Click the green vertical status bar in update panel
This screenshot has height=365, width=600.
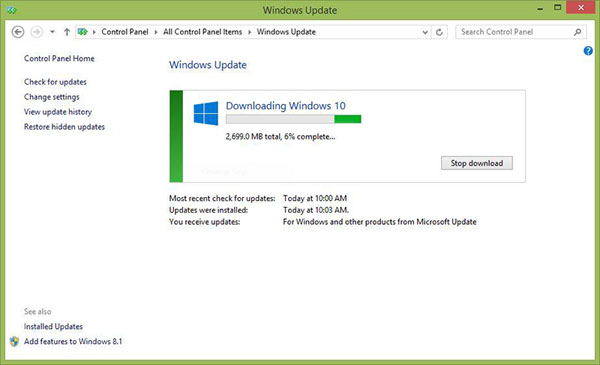tap(176, 136)
